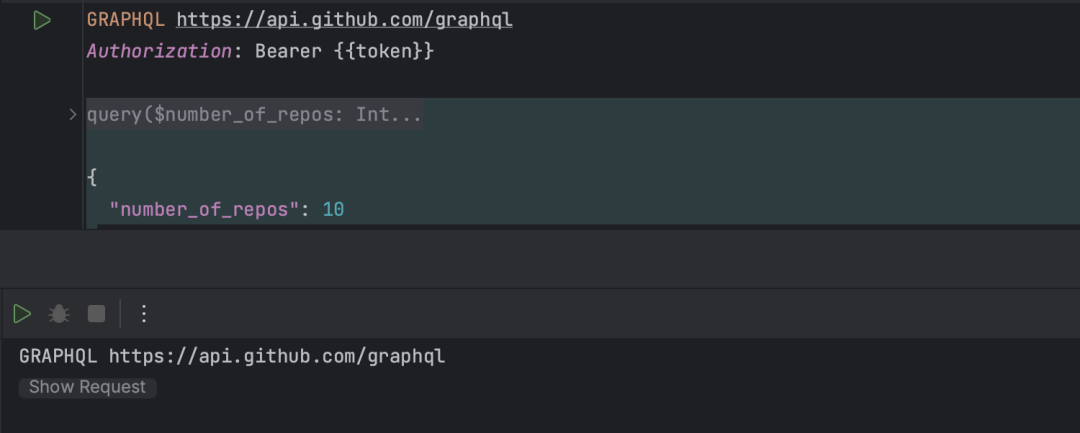Click the "number_of_repos" JSON key
The image size is (1080, 433).
(x=205, y=209)
